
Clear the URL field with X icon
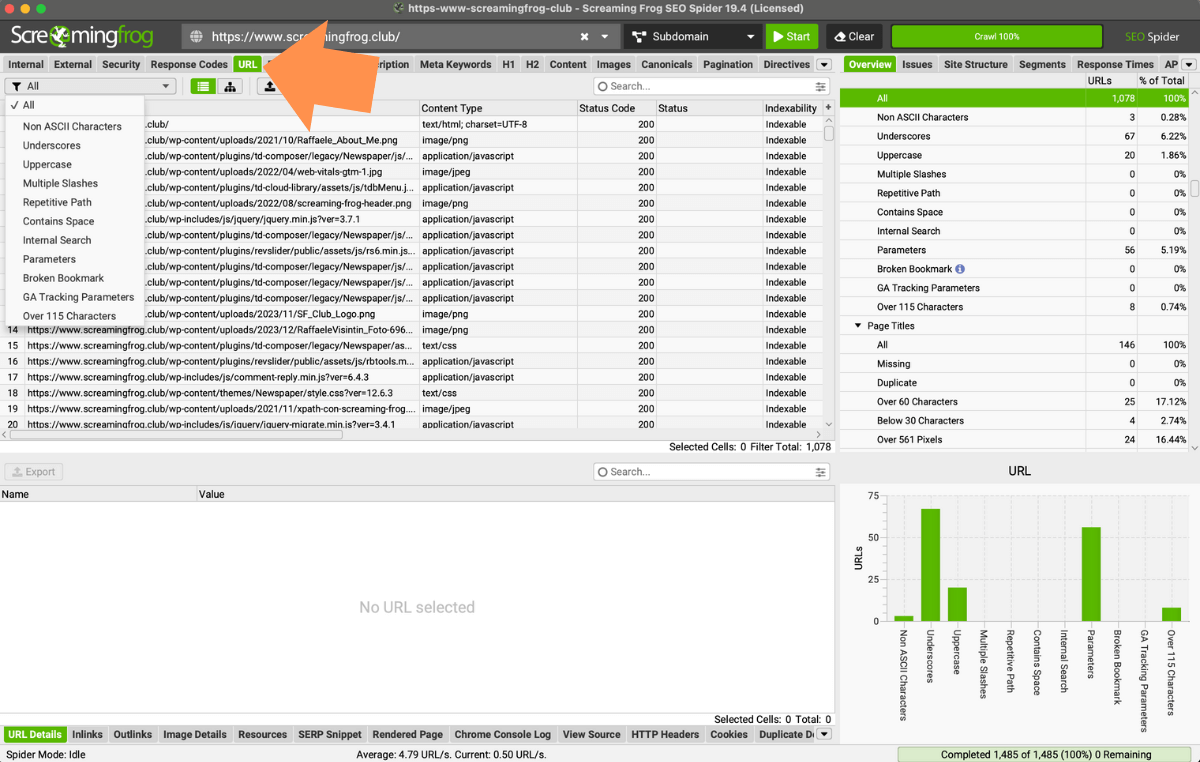(x=584, y=37)
